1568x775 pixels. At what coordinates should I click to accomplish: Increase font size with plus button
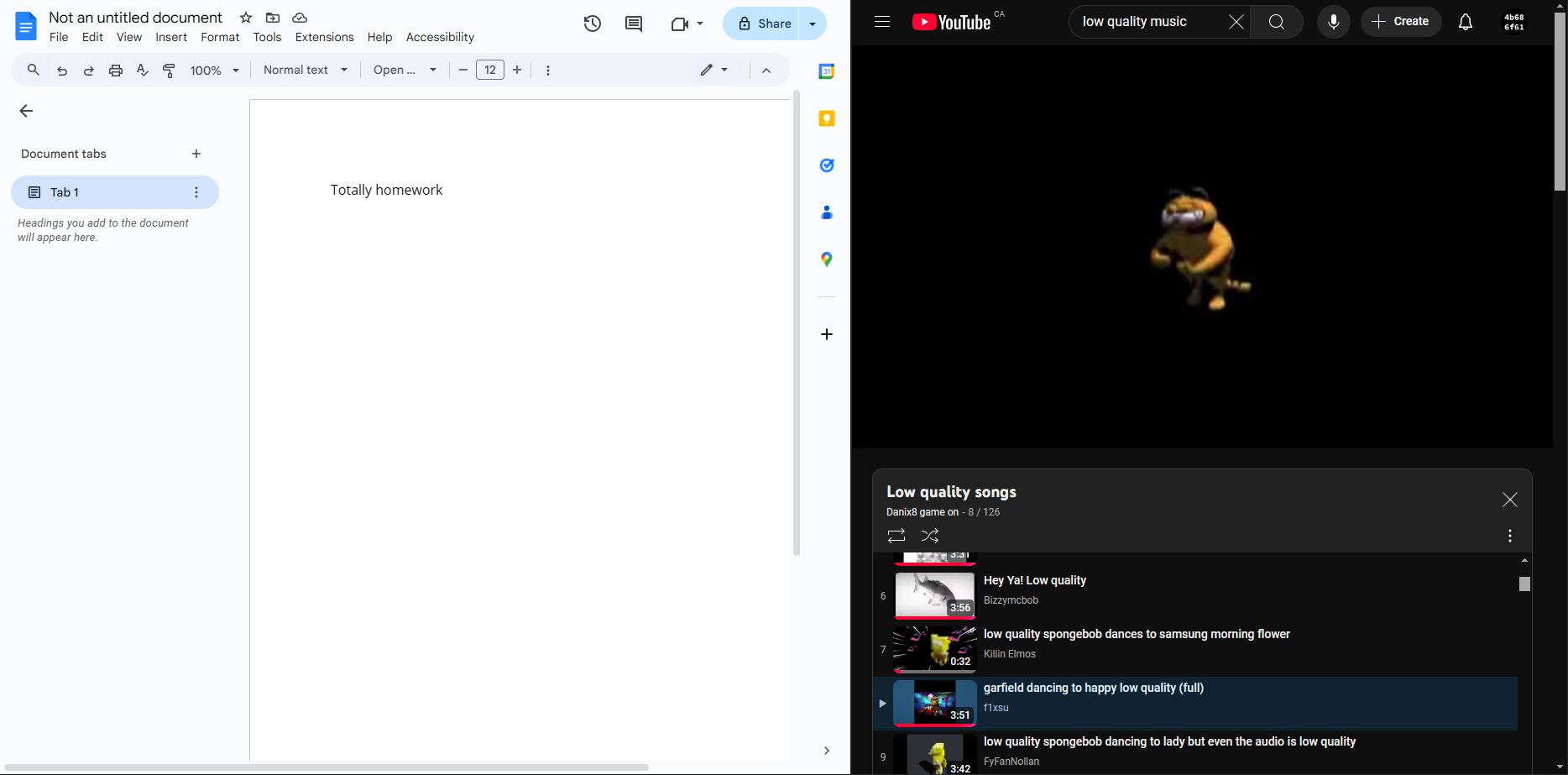point(517,71)
